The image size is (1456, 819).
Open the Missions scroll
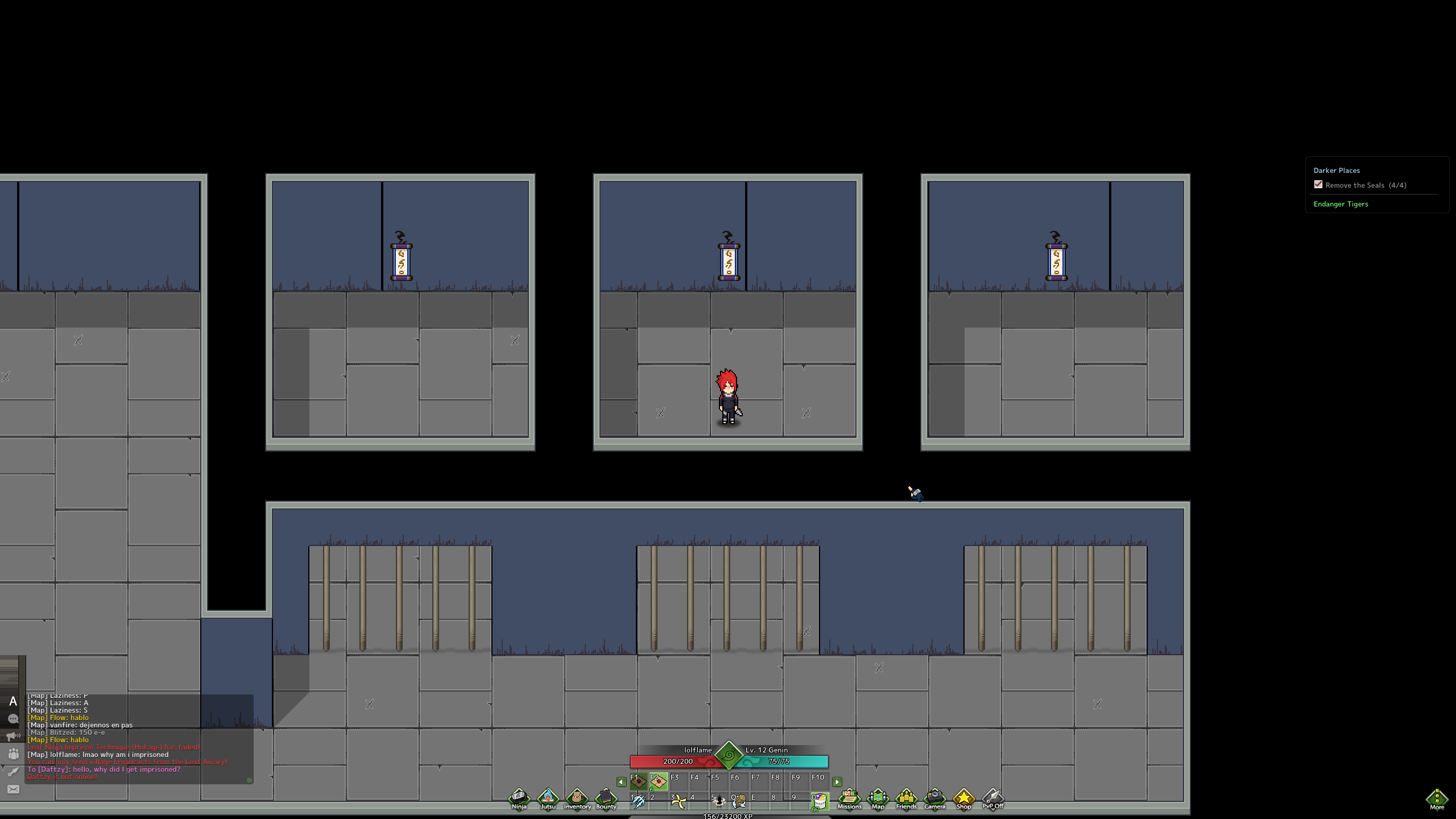849,798
